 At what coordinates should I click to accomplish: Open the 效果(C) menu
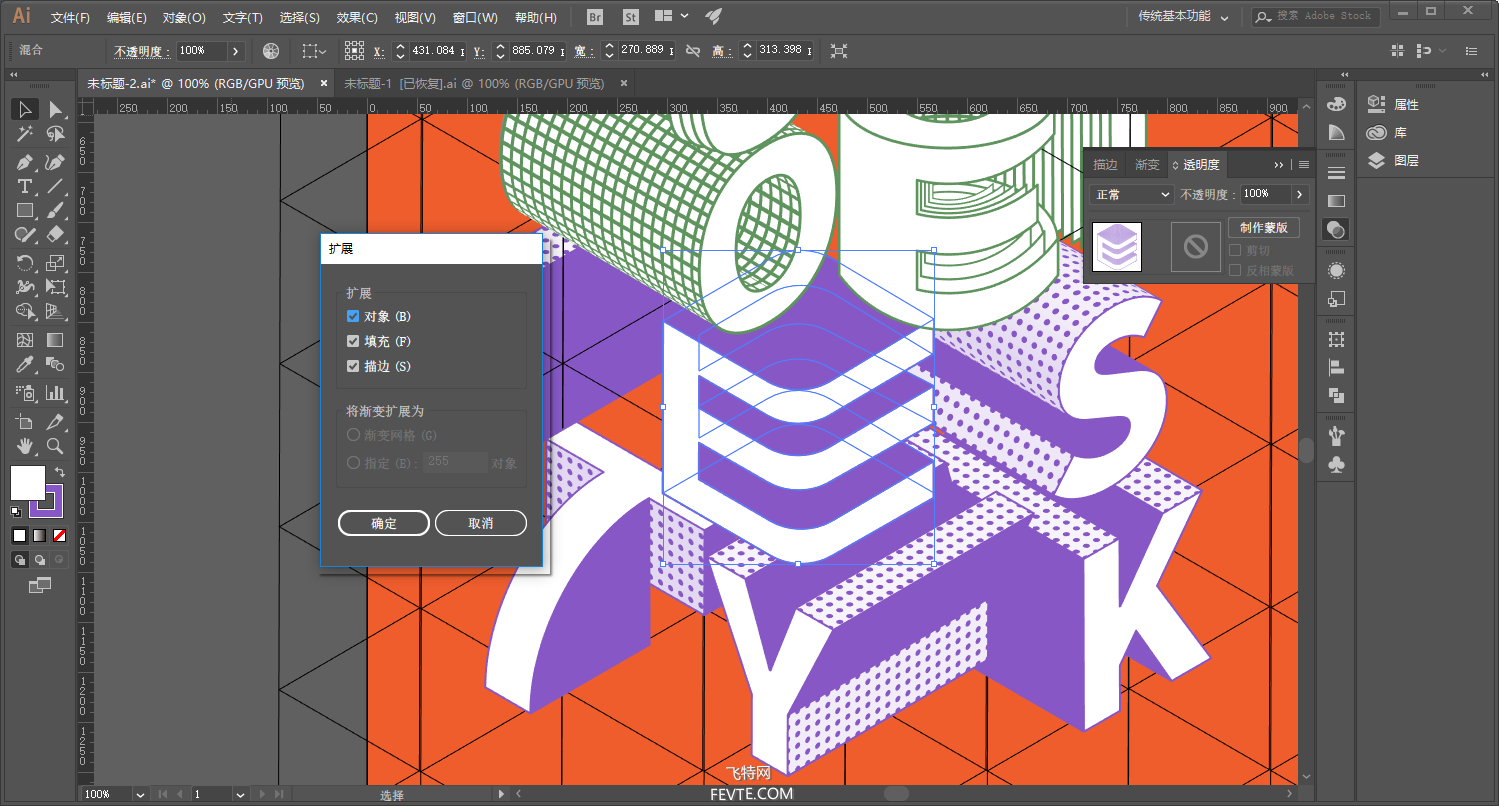pos(357,17)
